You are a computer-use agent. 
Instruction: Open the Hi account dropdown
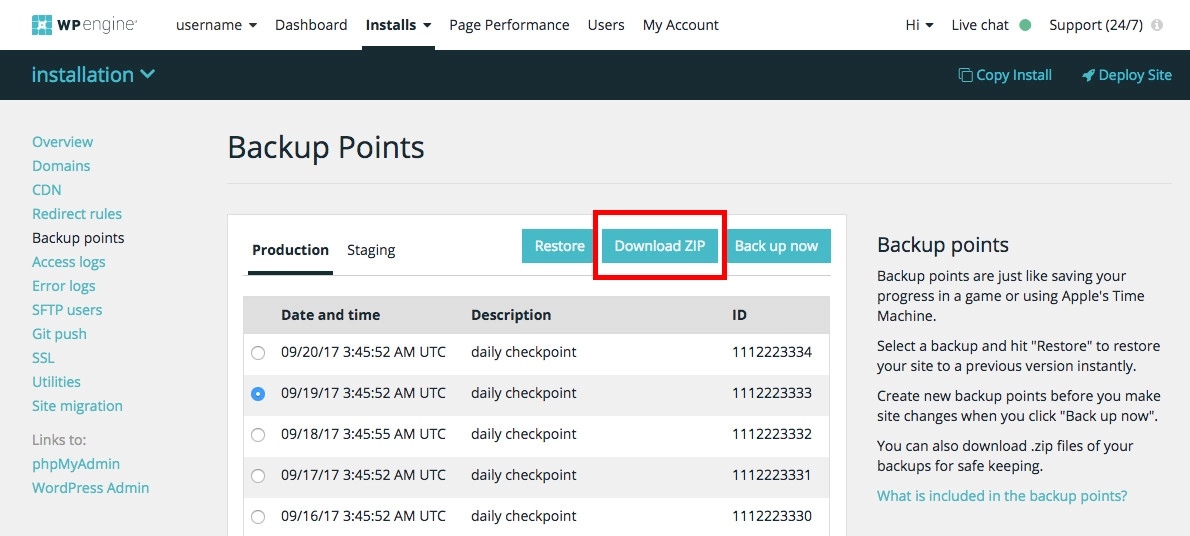(919, 25)
